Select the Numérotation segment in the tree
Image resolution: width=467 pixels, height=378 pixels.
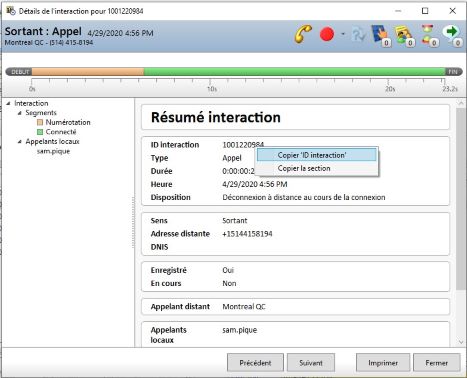coord(68,122)
